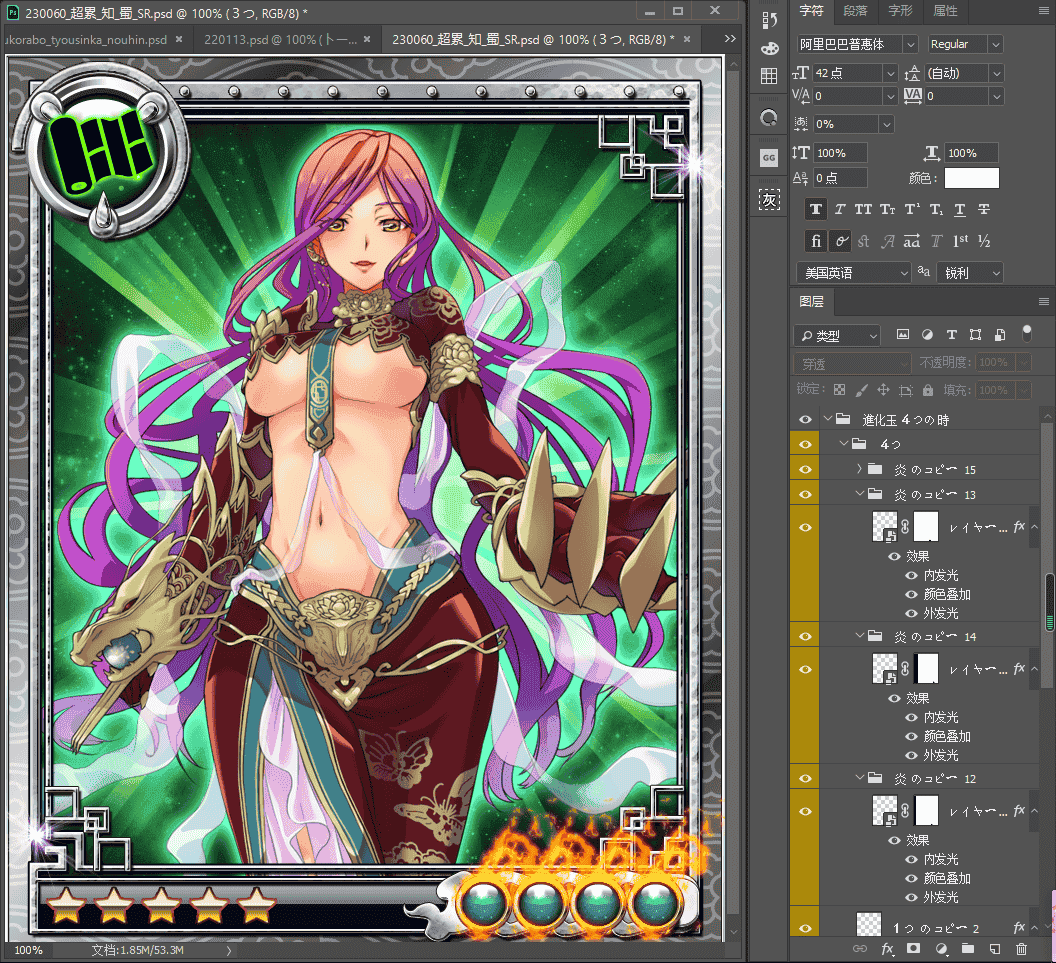Image resolution: width=1056 pixels, height=963 pixels.
Task: Delete layer with trash icon
Action: tap(1022, 949)
